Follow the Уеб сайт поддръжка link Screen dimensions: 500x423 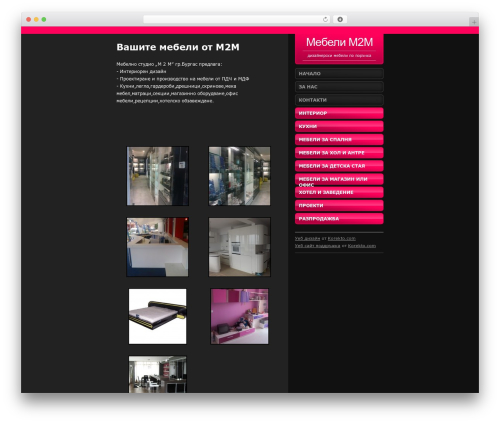(x=317, y=246)
